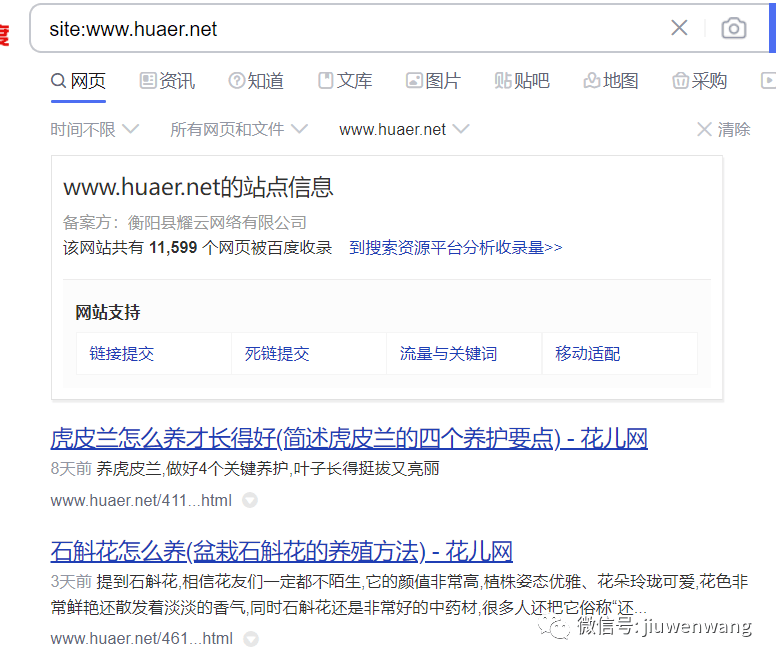Click the magnifier icon on 网页 tab
776x661 pixels.
point(58,80)
